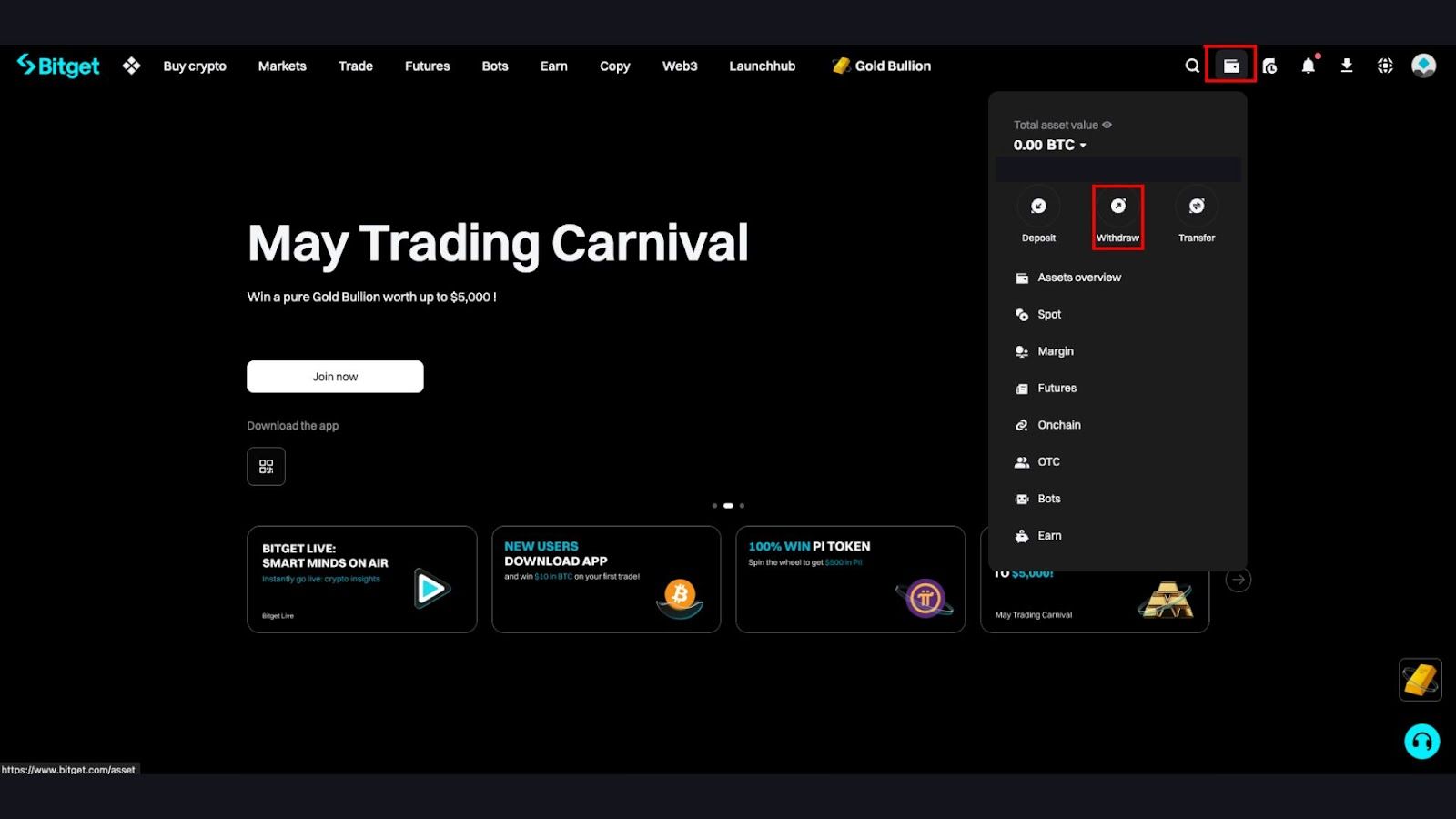Open the Launchhub nav item

[763, 66]
